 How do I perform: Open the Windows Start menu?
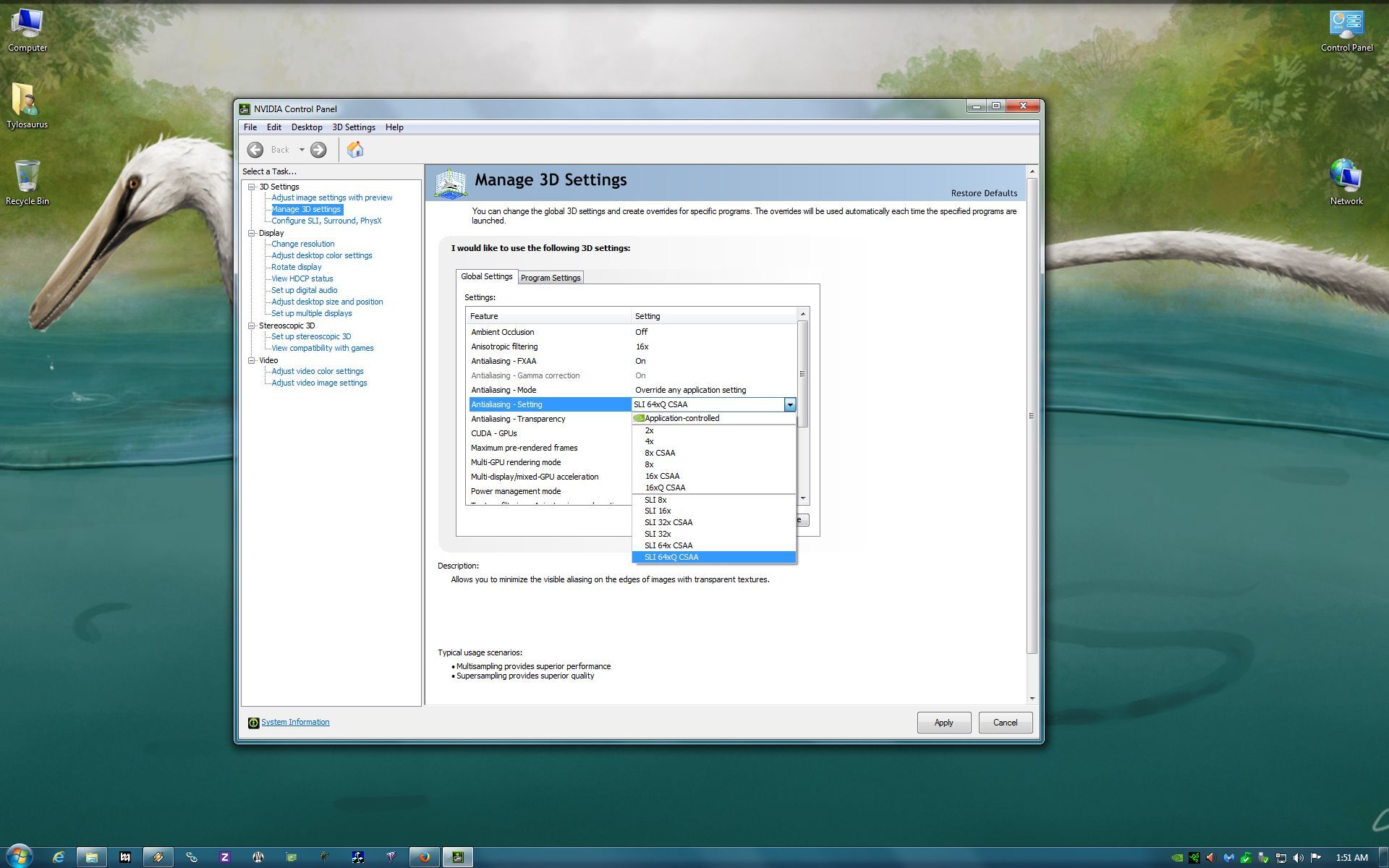click(x=20, y=856)
